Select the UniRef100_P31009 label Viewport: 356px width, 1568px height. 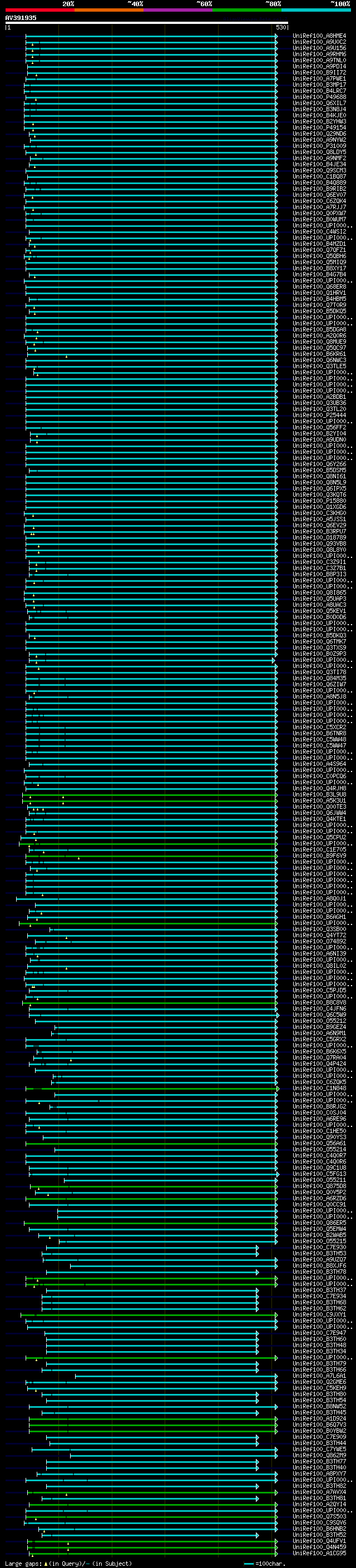pos(319,146)
